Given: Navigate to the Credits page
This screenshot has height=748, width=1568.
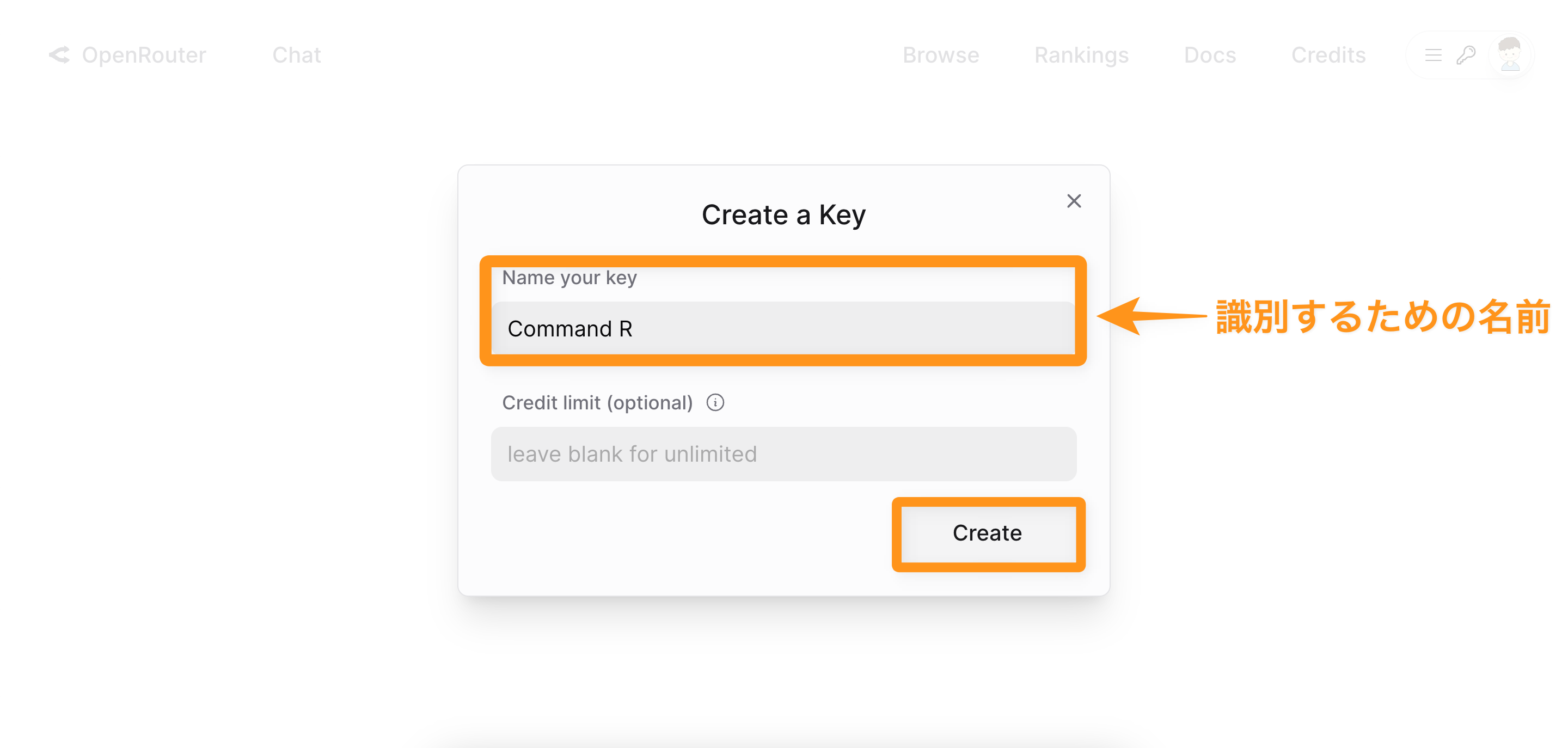Looking at the screenshot, I should click(x=1328, y=55).
